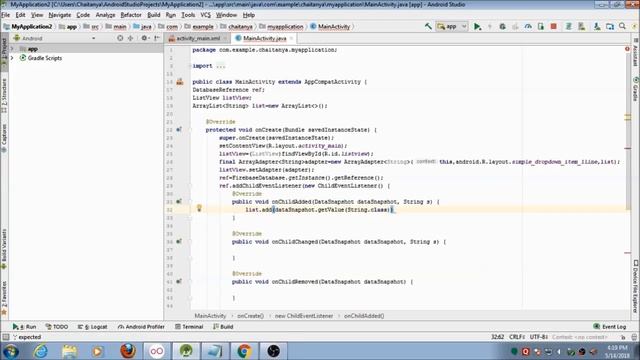Open Project Structure icon in toolbar

610,27
